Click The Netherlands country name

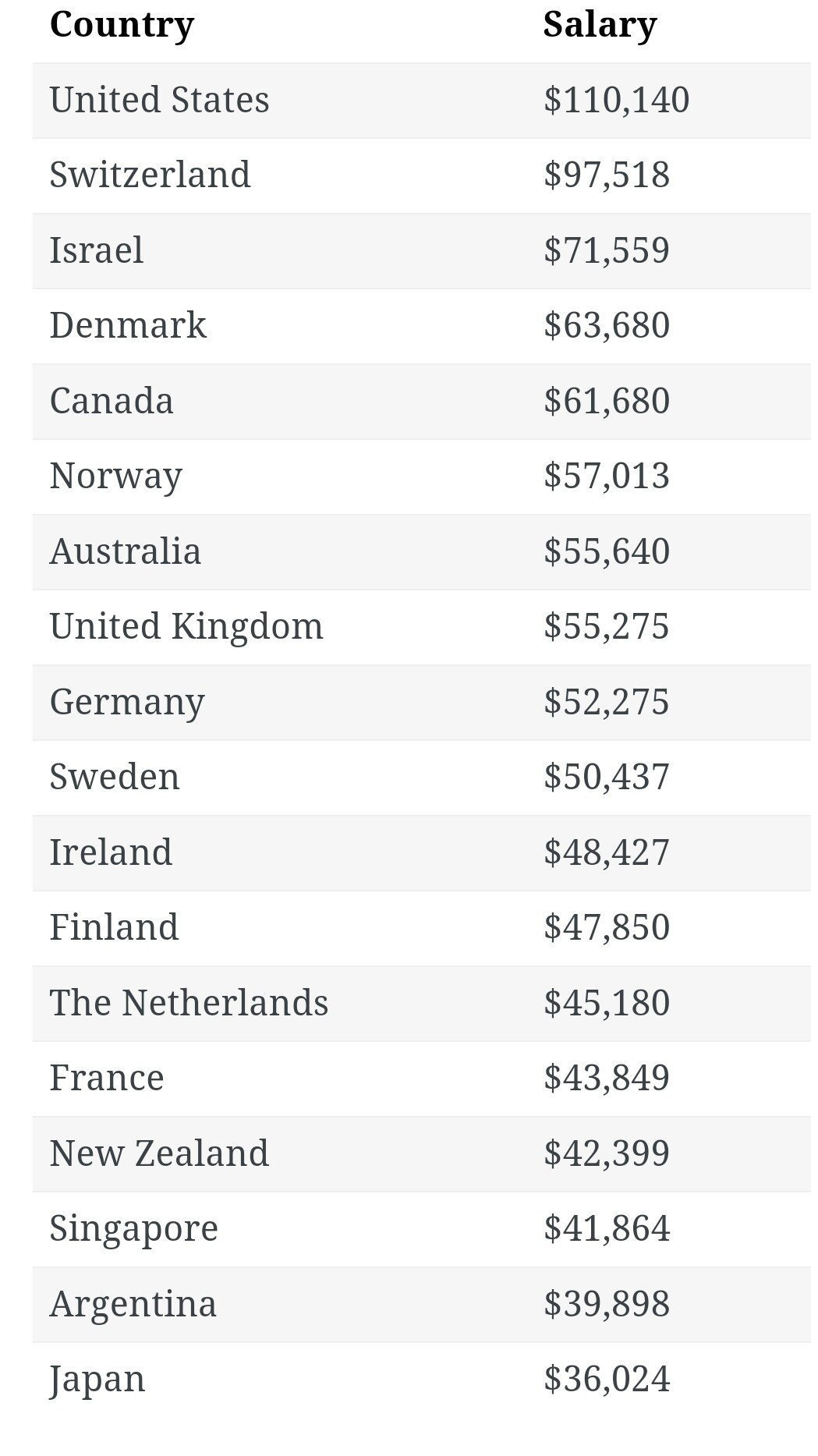point(189,1003)
